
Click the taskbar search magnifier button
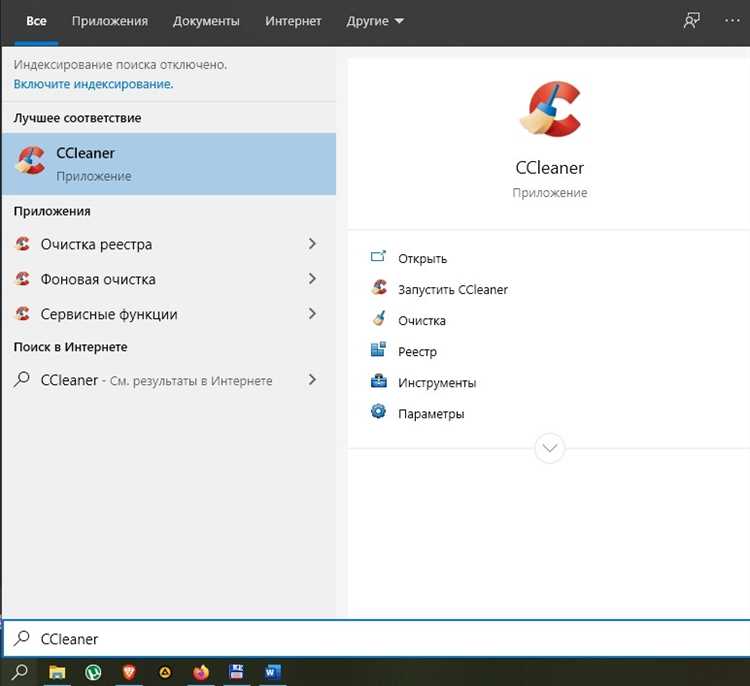tap(19, 672)
